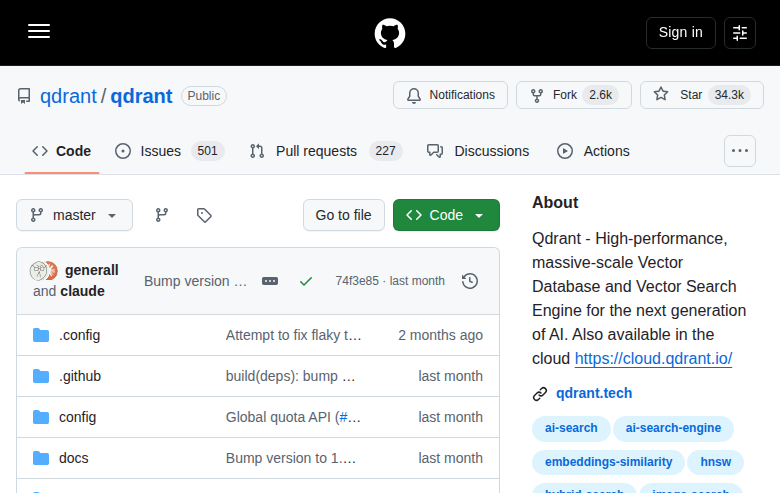Screen dimensions: 780x493
Task: Select the embeddings-similarity topic tag
Action: click(x=608, y=462)
